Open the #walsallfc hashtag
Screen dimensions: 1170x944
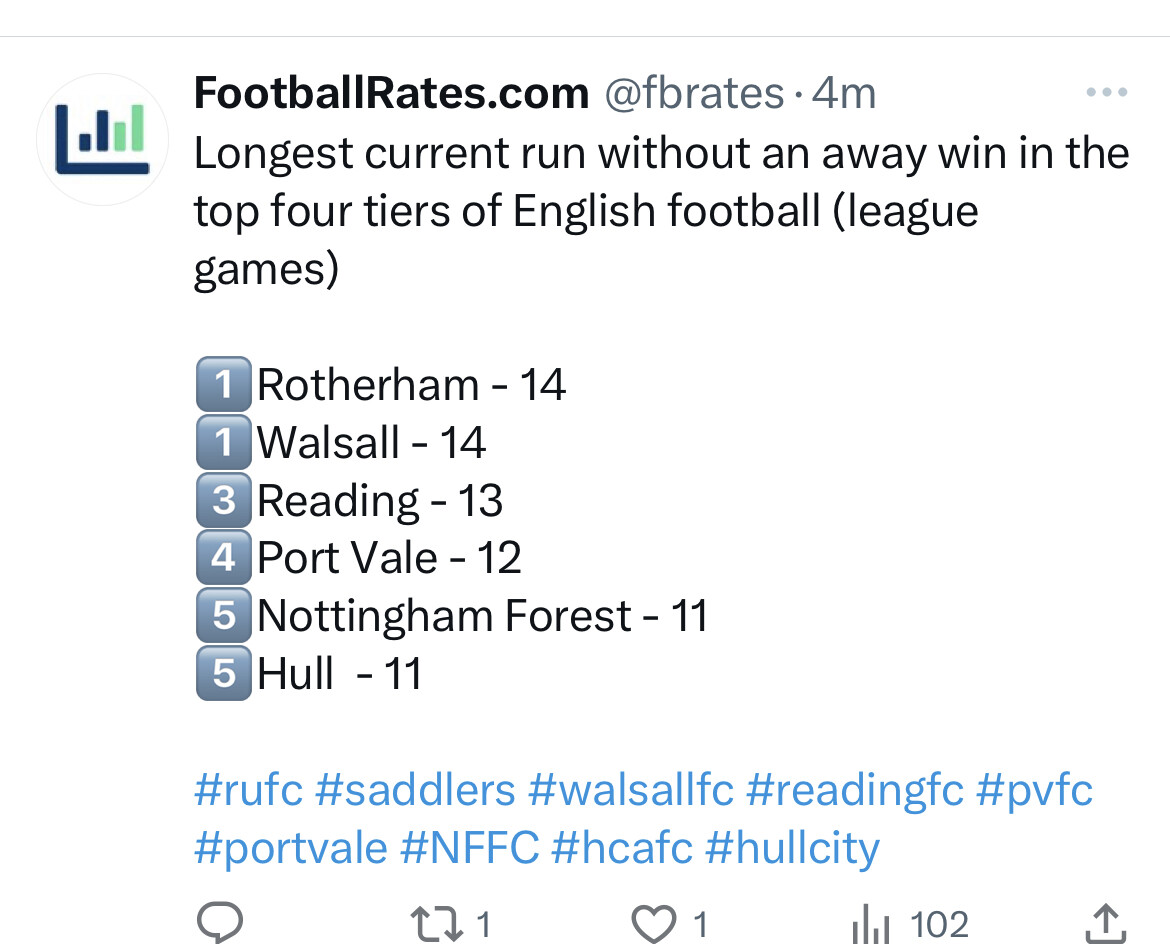(x=631, y=790)
